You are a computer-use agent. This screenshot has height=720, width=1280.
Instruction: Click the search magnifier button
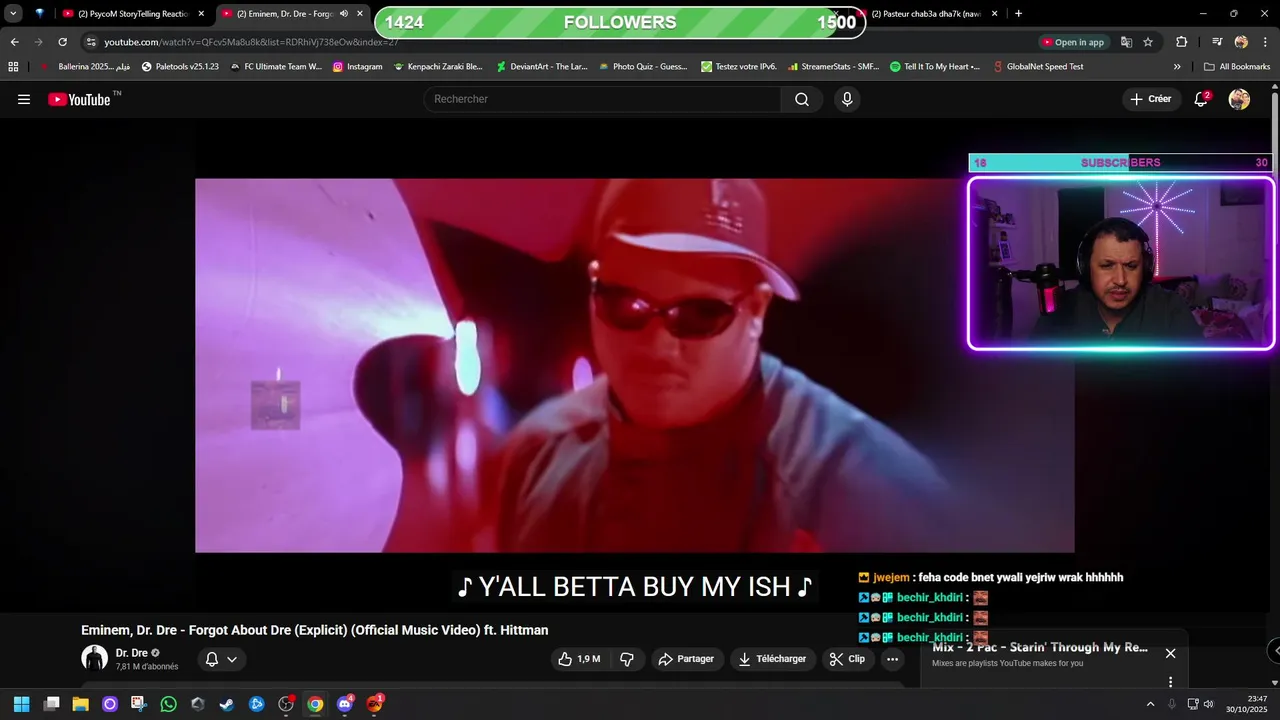click(802, 99)
